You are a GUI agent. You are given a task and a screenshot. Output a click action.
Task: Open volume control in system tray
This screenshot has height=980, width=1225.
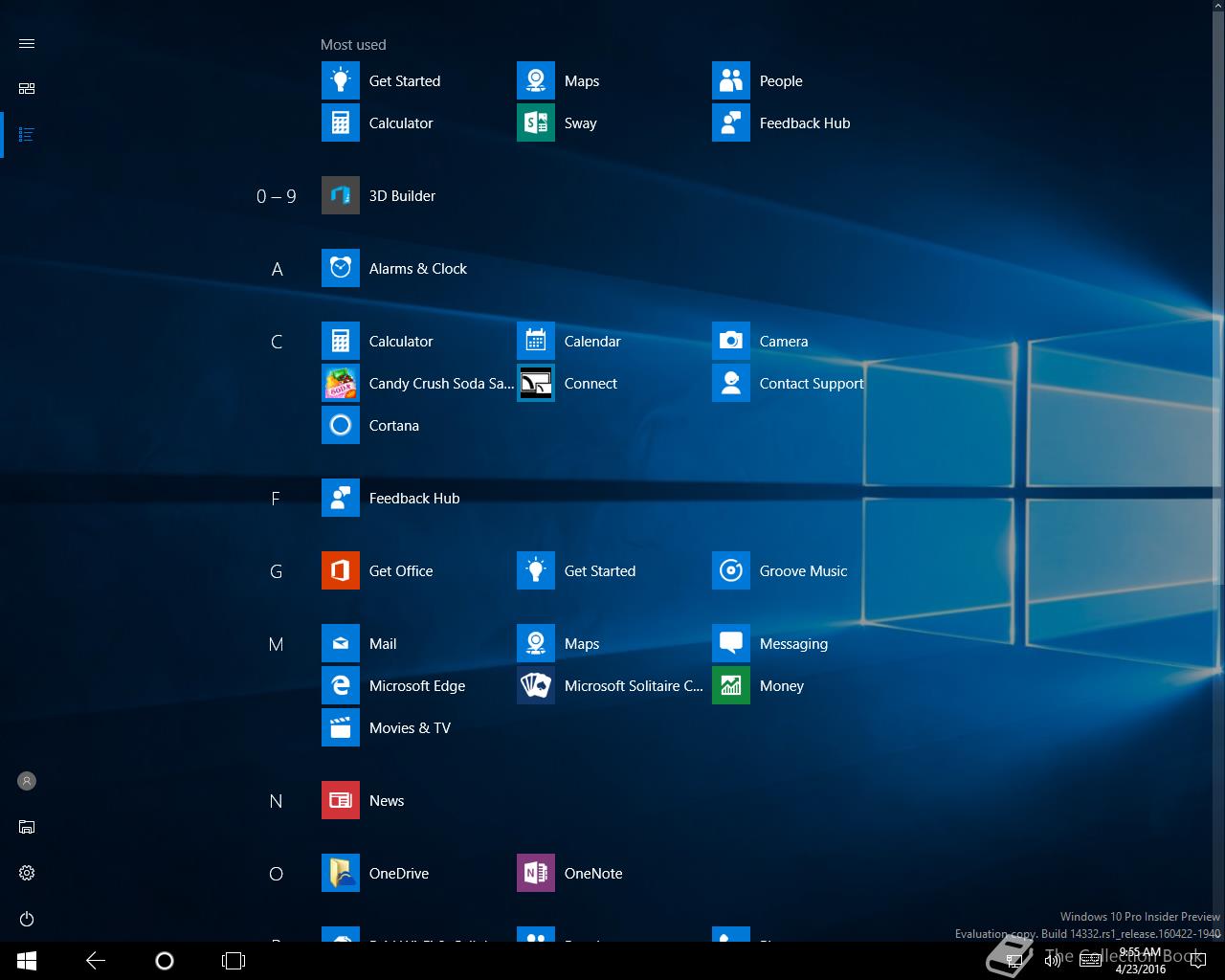1053,961
